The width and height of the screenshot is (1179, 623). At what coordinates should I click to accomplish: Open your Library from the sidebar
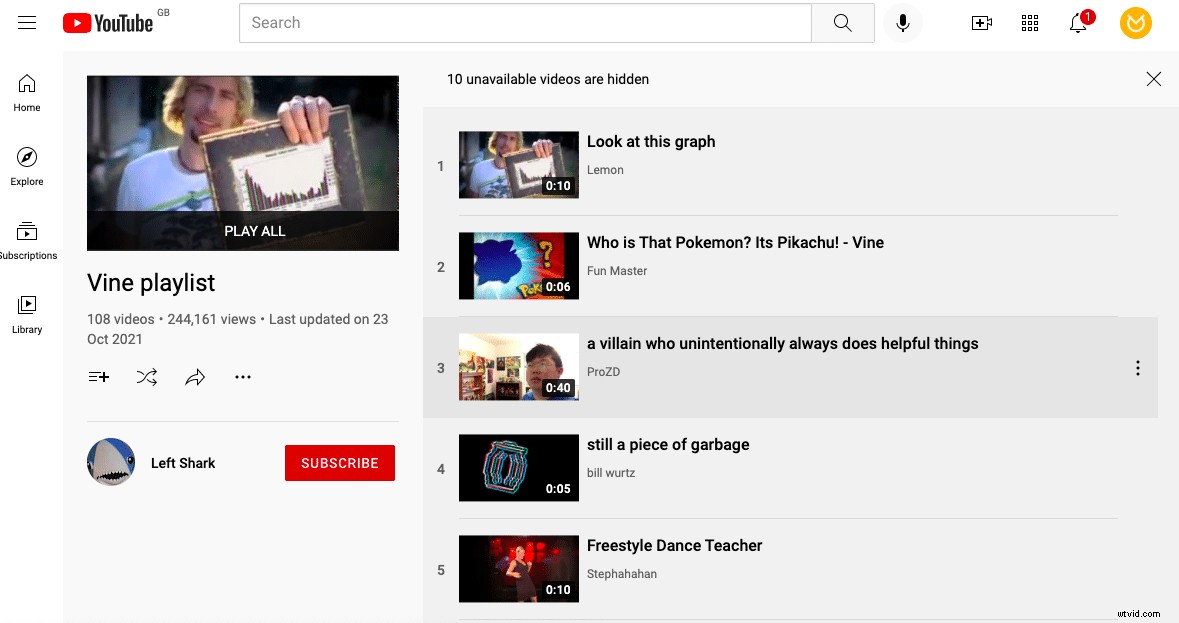pyautogui.click(x=26, y=311)
